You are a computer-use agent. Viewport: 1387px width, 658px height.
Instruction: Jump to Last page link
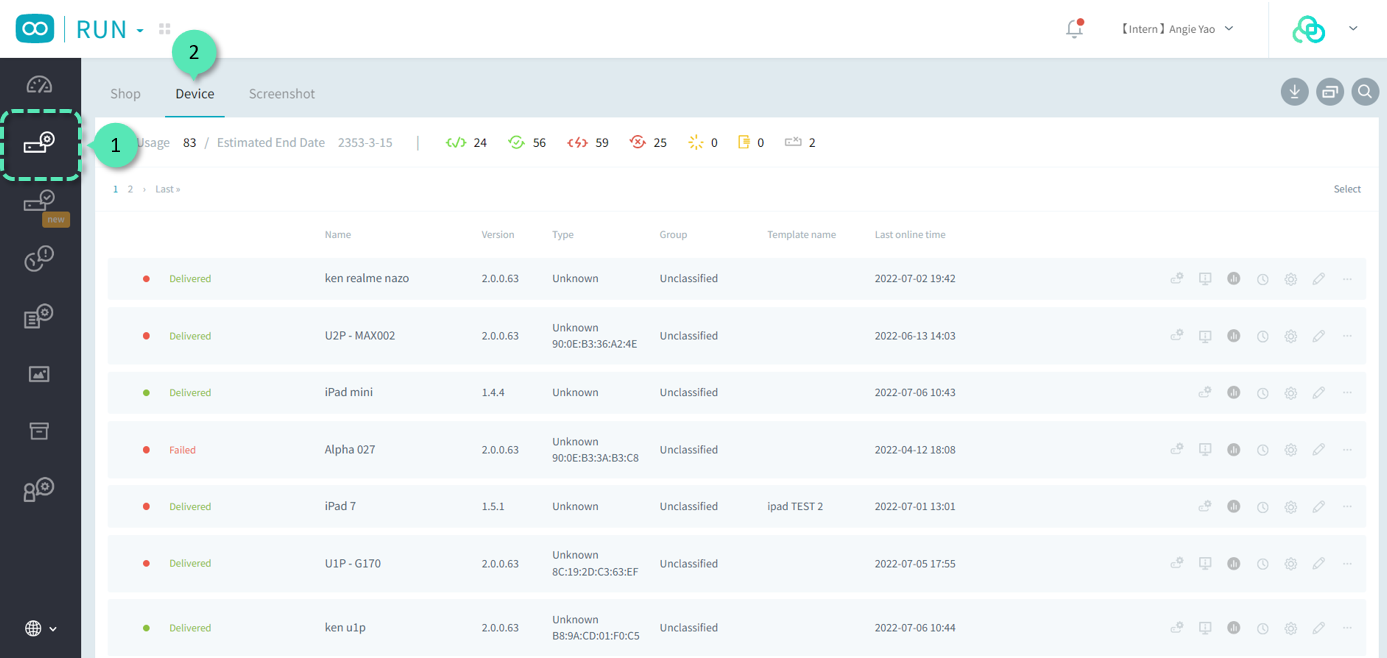coord(168,189)
